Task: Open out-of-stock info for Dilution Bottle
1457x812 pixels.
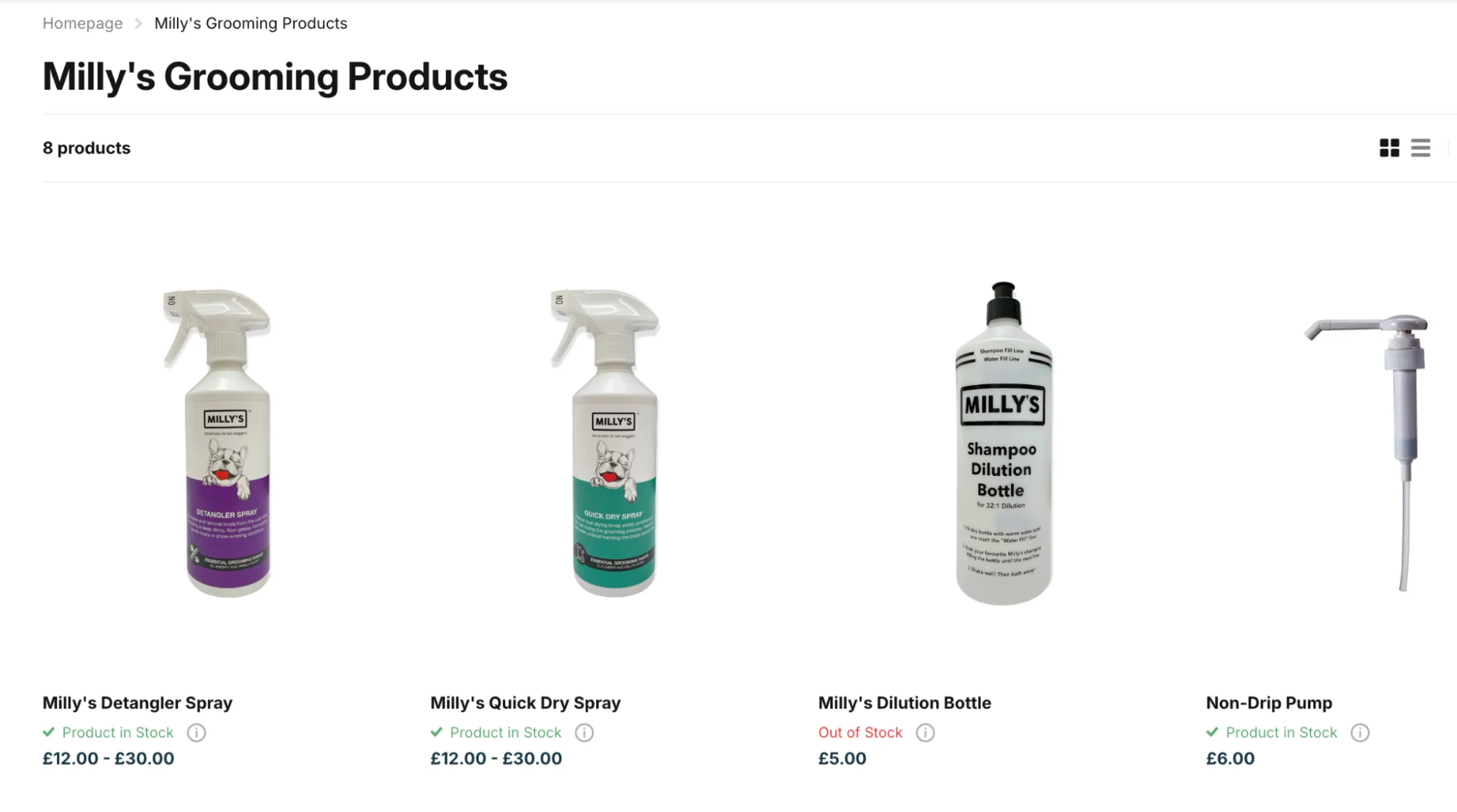Action: tap(926, 733)
